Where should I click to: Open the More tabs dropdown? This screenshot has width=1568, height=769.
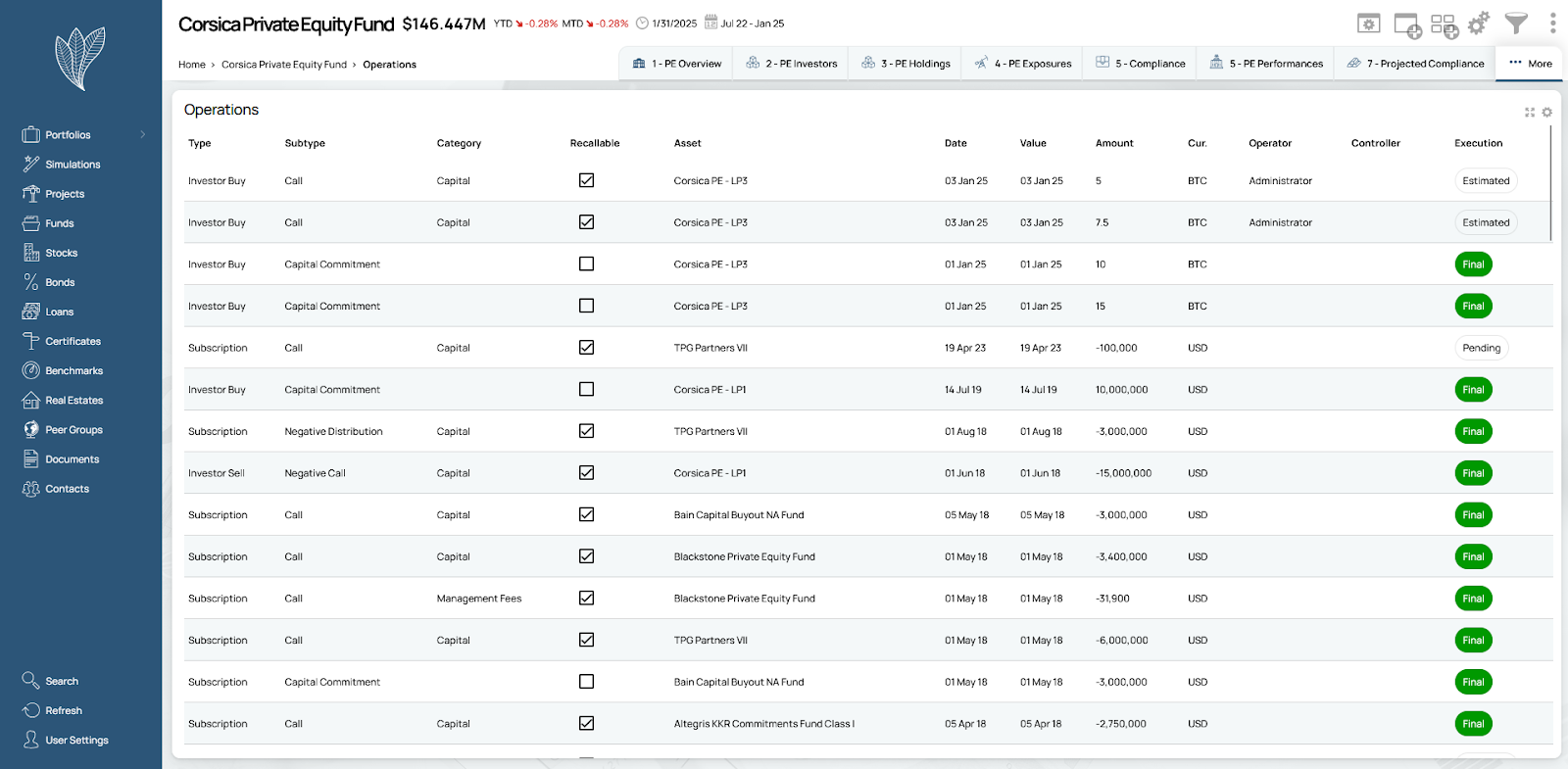1530,64
